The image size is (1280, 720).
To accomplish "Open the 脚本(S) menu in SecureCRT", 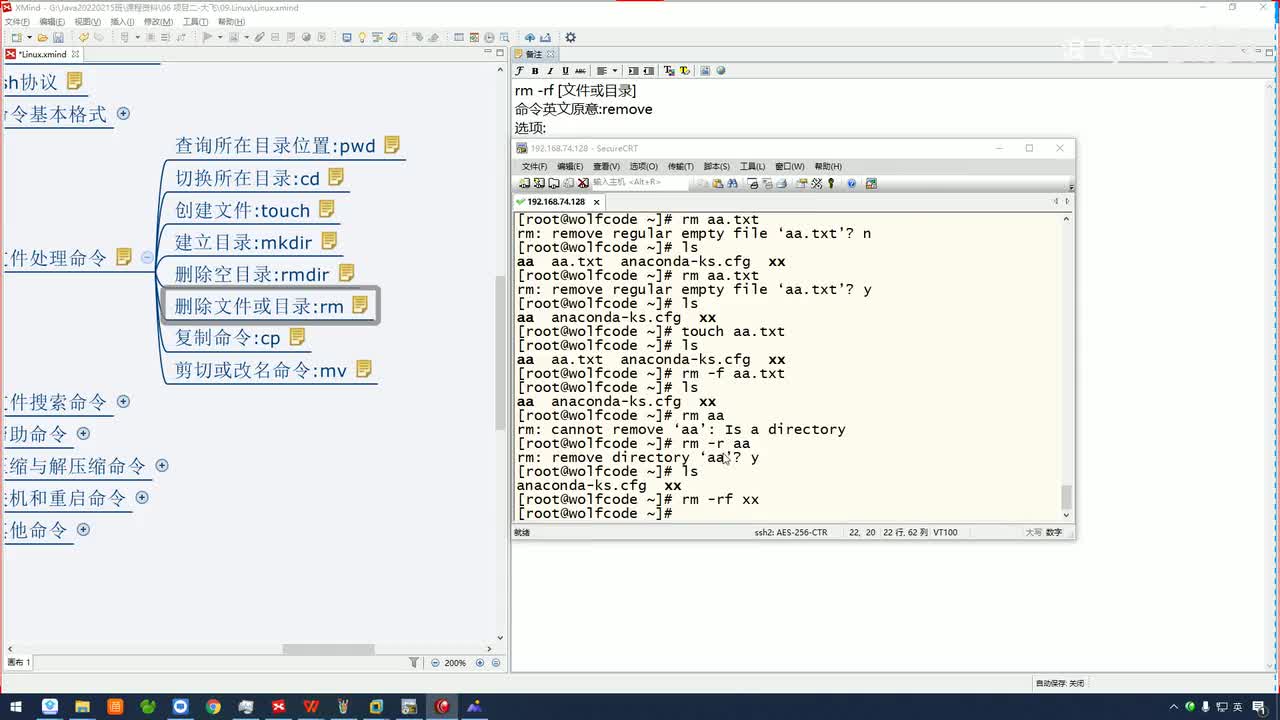I will coord(718,166).
